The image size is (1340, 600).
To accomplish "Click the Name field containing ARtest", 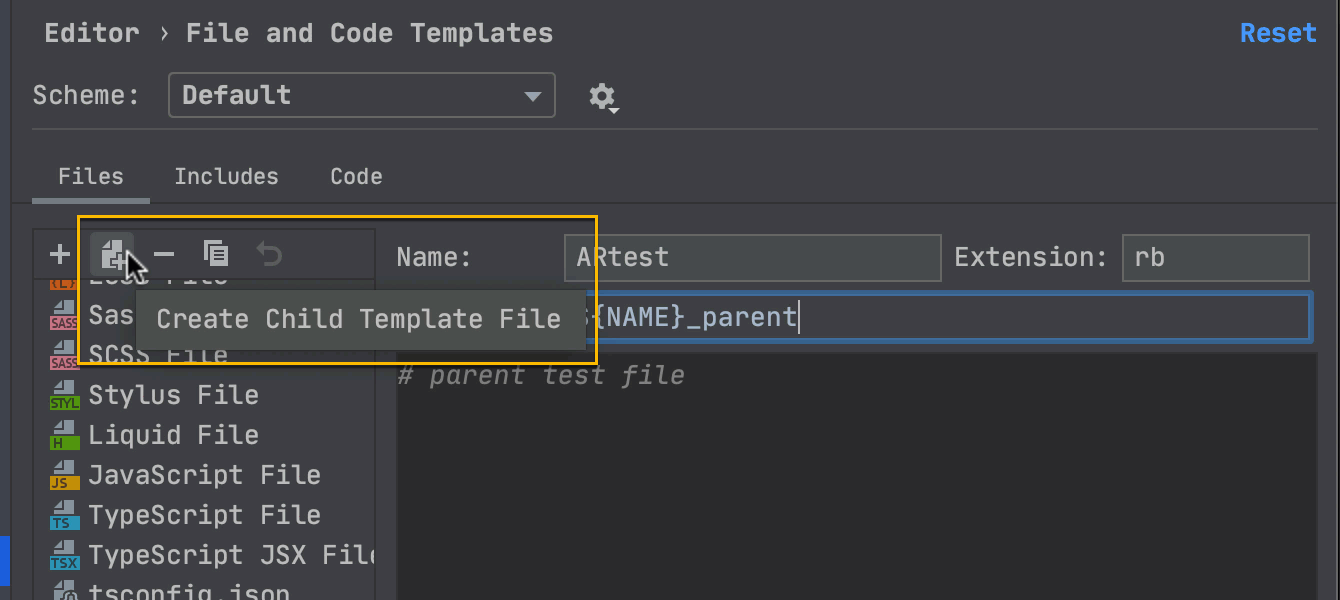I will (752, 258).
